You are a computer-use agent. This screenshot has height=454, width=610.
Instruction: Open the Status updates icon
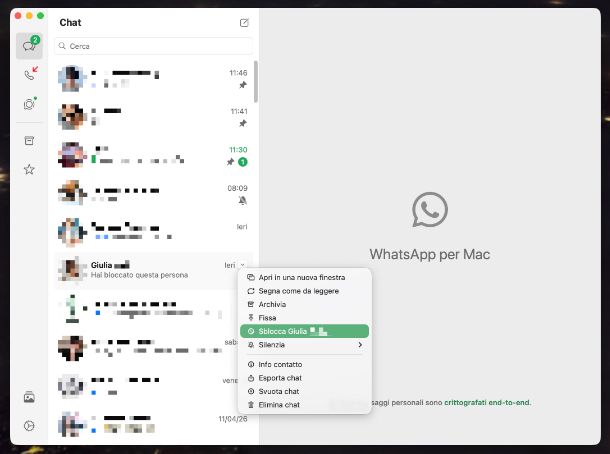pyautogui.click(x=30, y=104)
